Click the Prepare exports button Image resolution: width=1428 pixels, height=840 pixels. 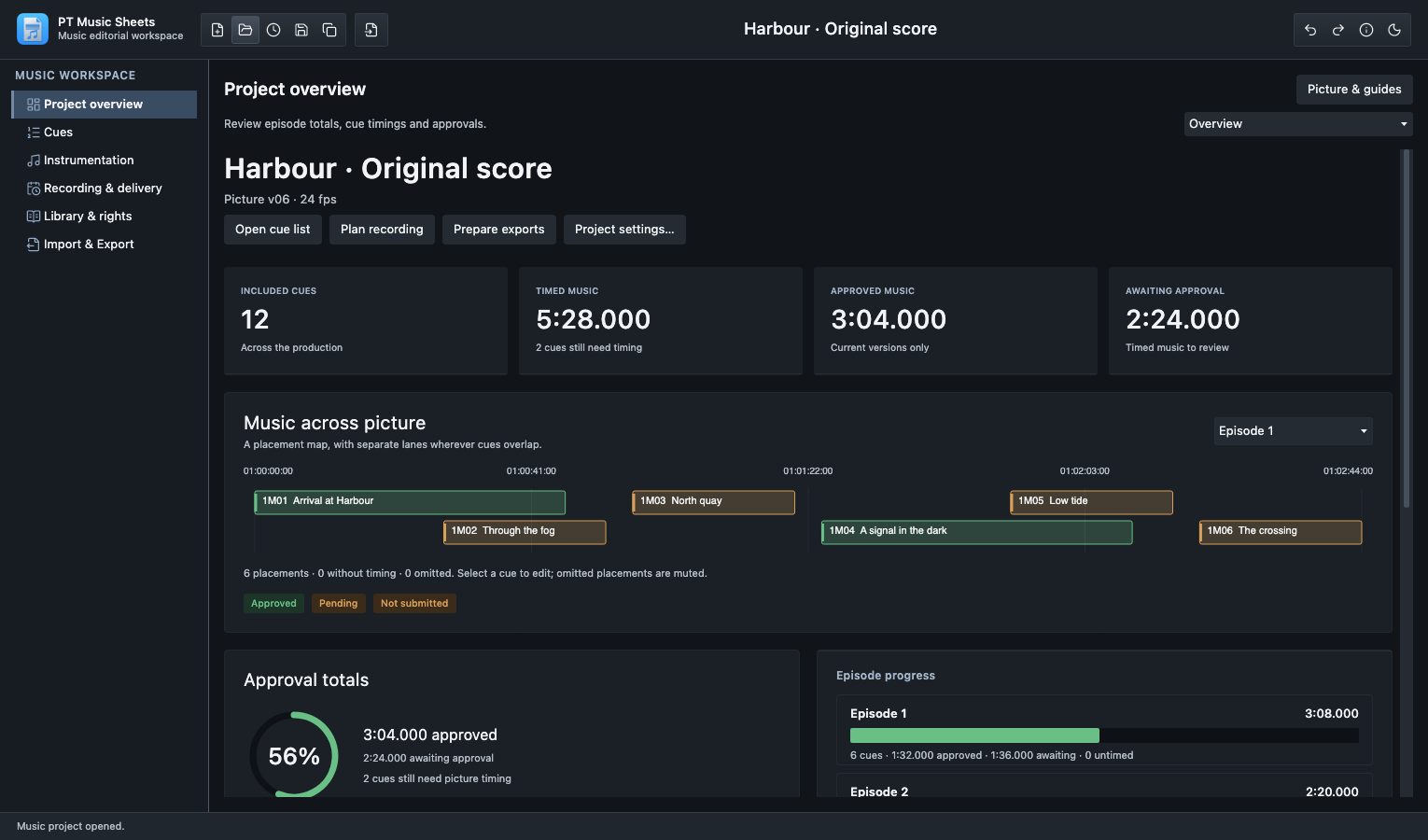point(499,230)
